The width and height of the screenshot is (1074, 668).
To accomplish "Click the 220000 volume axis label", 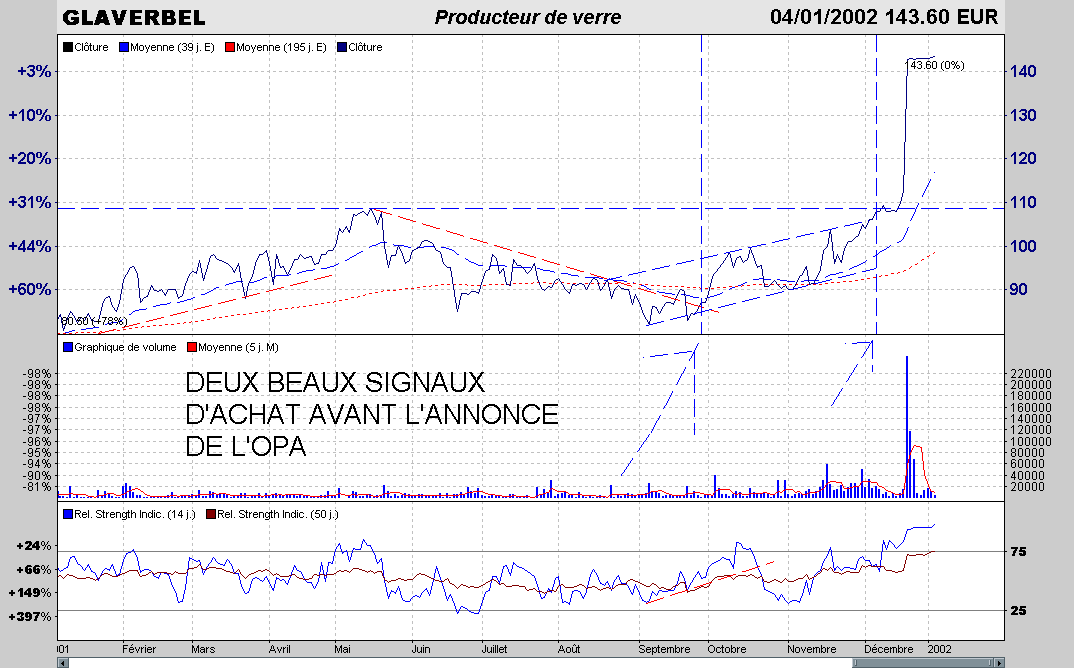I will point(1031,373).
